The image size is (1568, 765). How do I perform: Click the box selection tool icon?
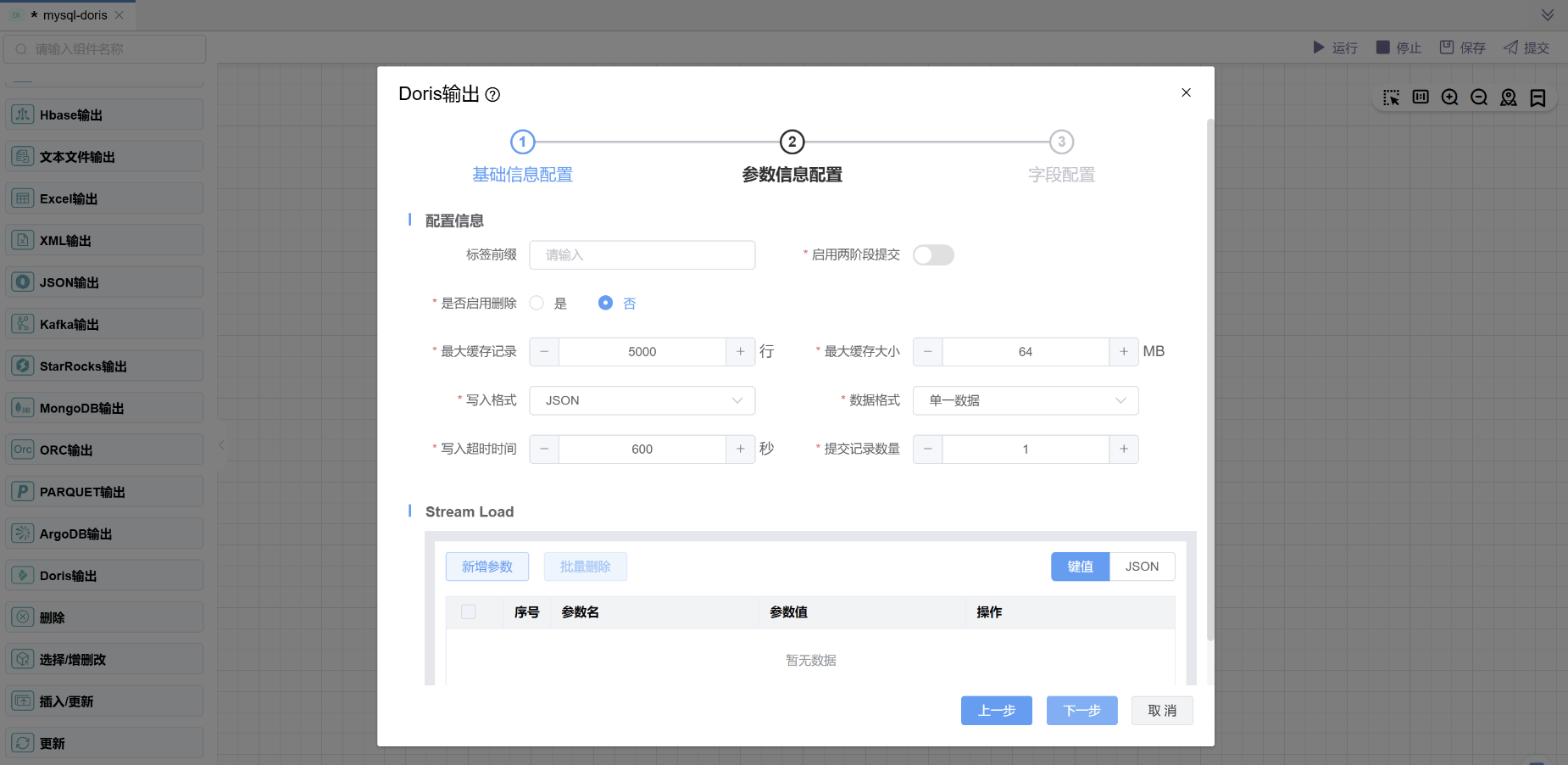(x=1391, y=98)
